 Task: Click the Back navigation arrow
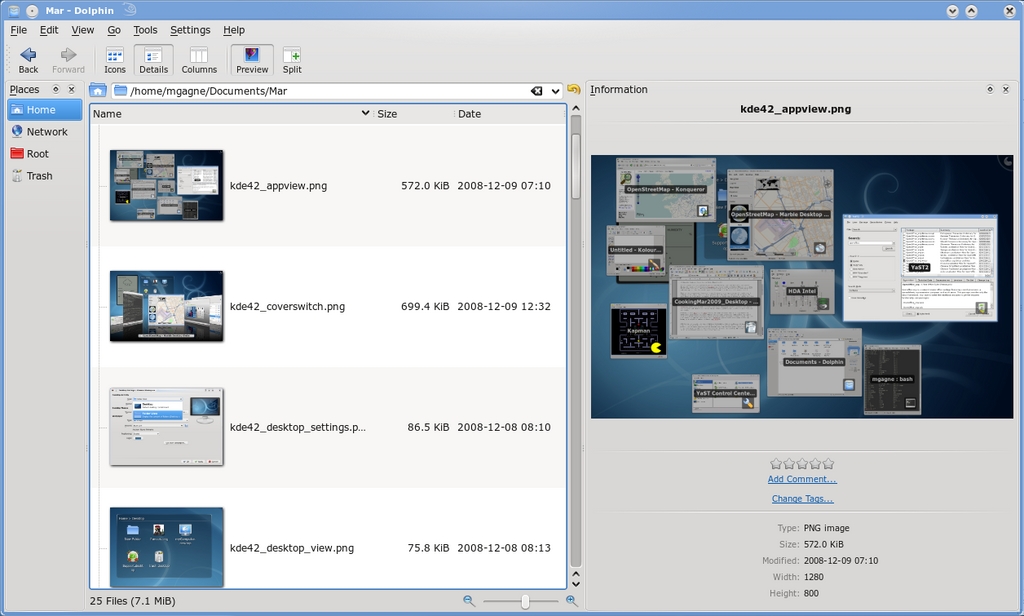[28, 59]
